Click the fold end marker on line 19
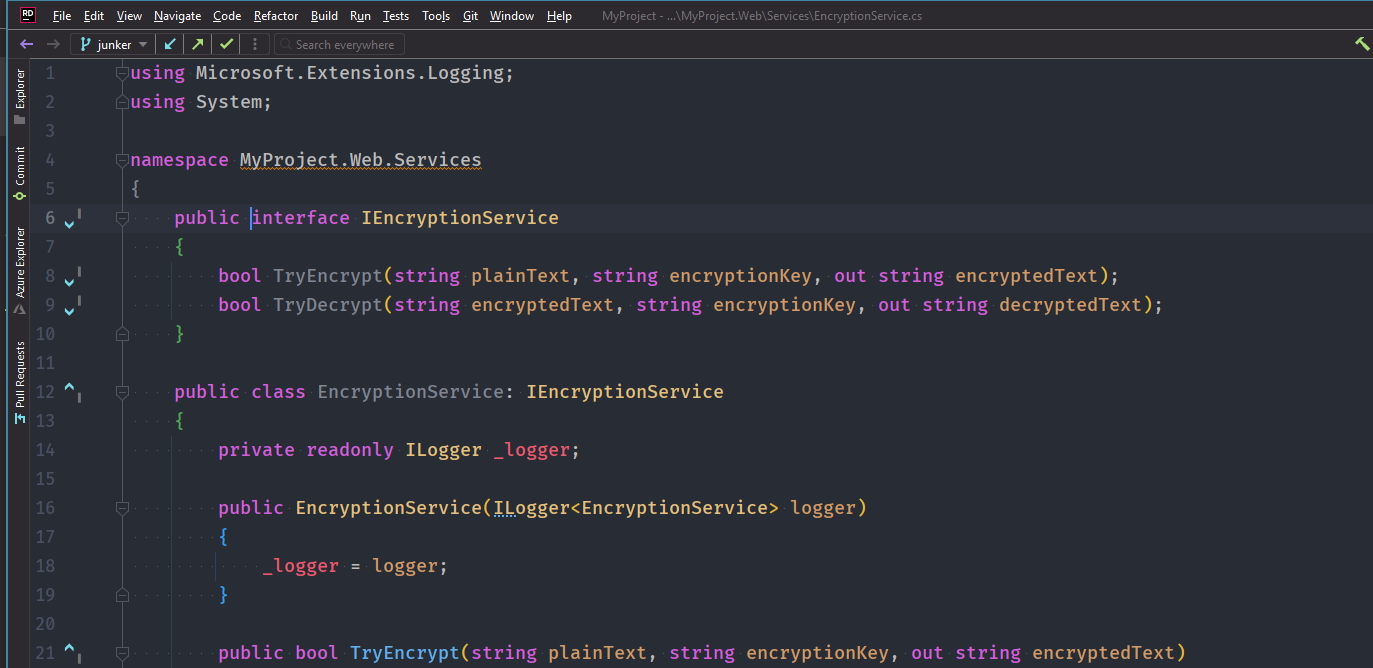Screen dimensions: 1373x668 tap(122, 595)
